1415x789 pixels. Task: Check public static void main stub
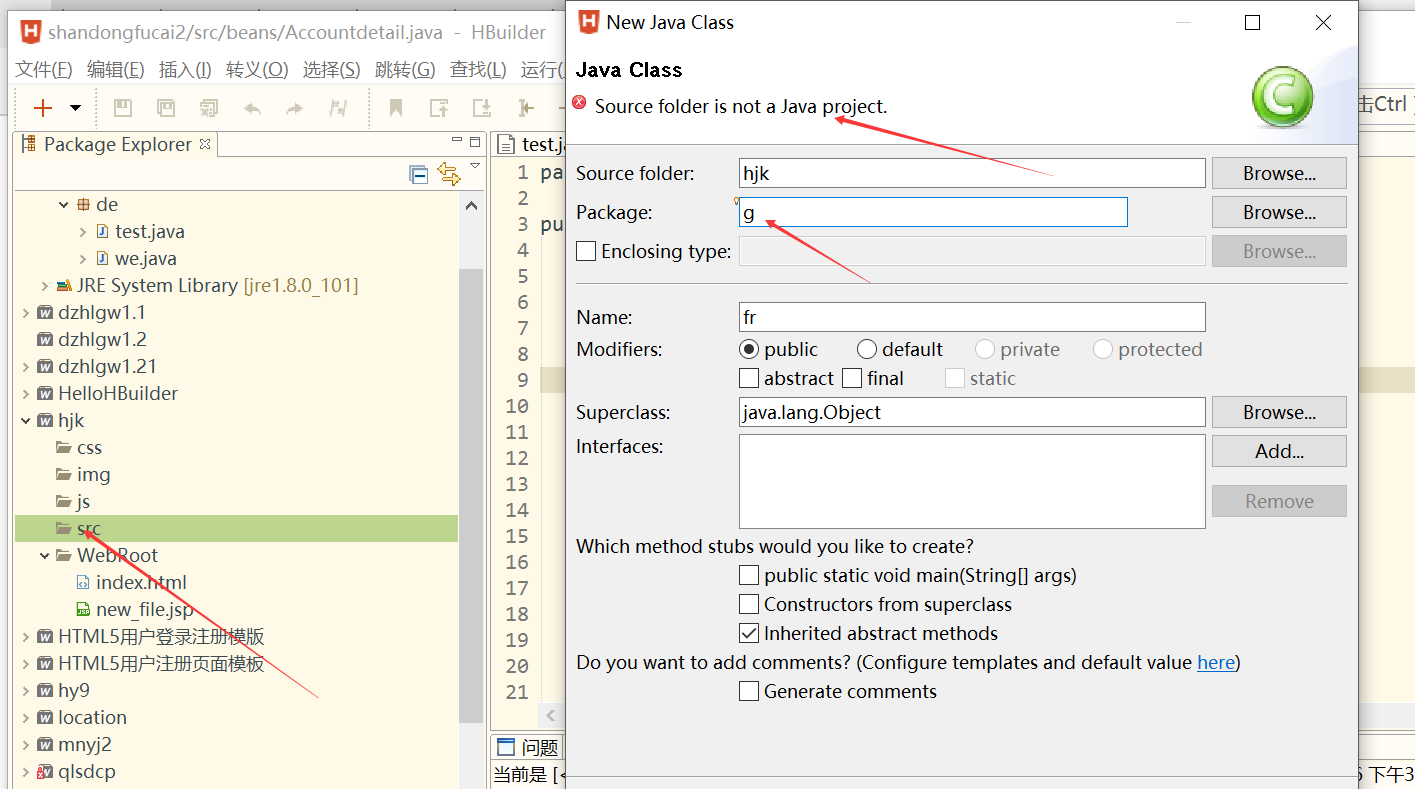coord(749,575)
